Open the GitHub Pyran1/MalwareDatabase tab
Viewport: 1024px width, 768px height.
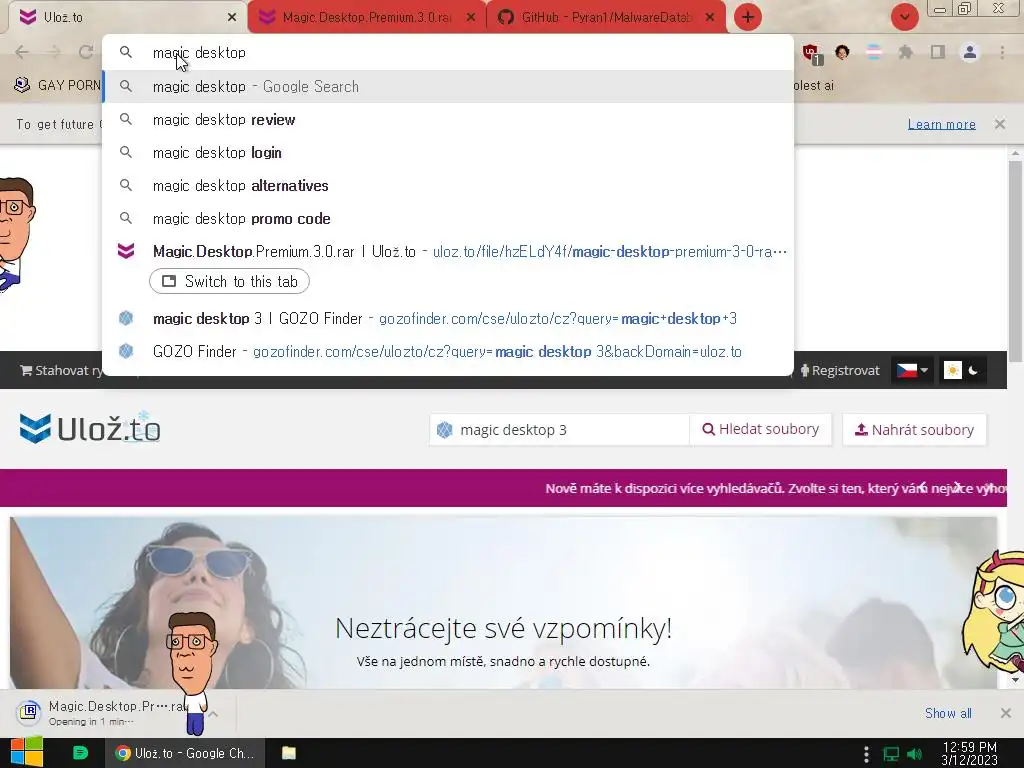606,17
